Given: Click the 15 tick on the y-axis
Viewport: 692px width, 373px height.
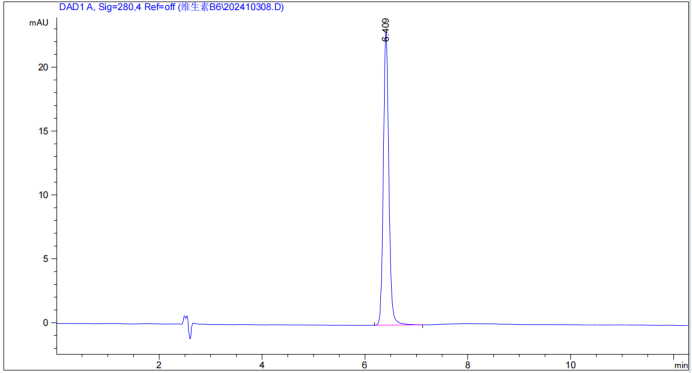Looking at the screenshot, I should point(43,131).
